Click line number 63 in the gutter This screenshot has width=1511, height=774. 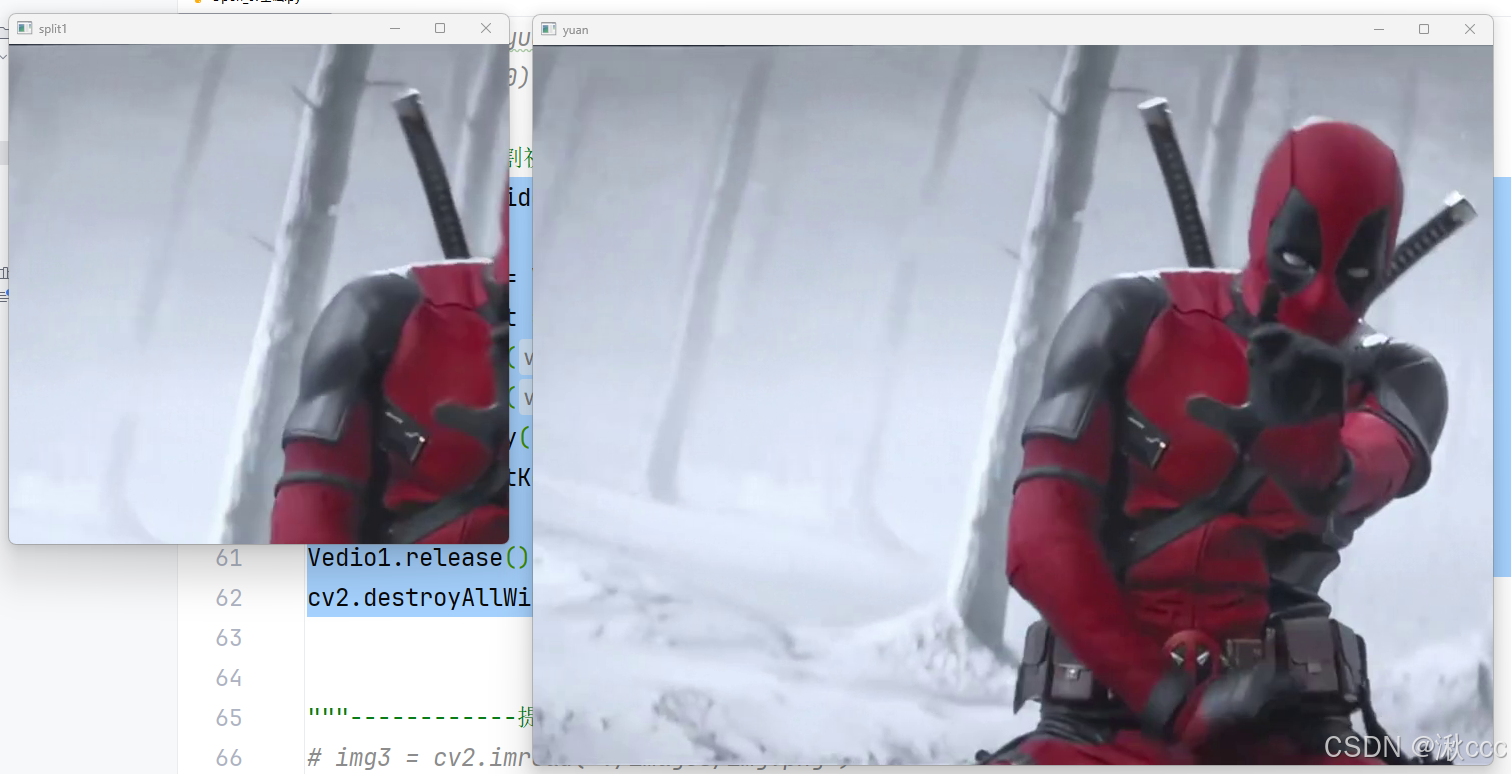coord(229,637)
